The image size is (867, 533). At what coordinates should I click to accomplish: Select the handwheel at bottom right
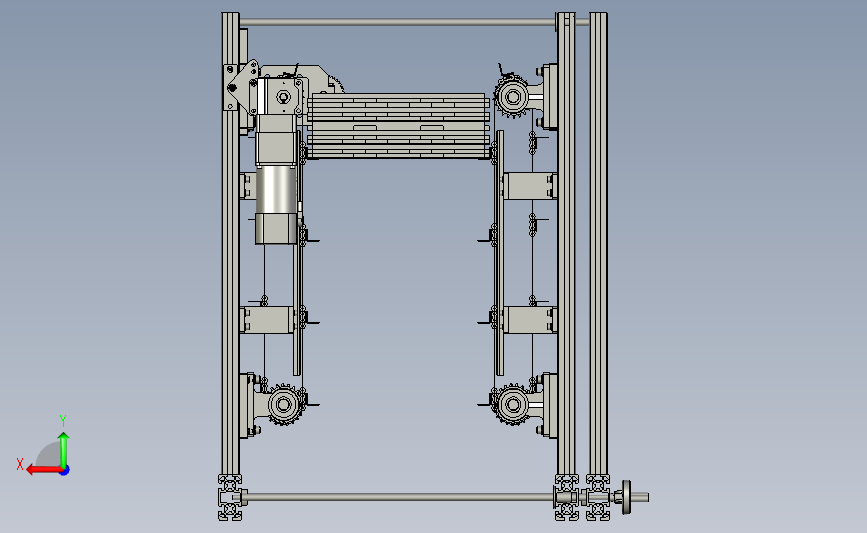point(626,497)
